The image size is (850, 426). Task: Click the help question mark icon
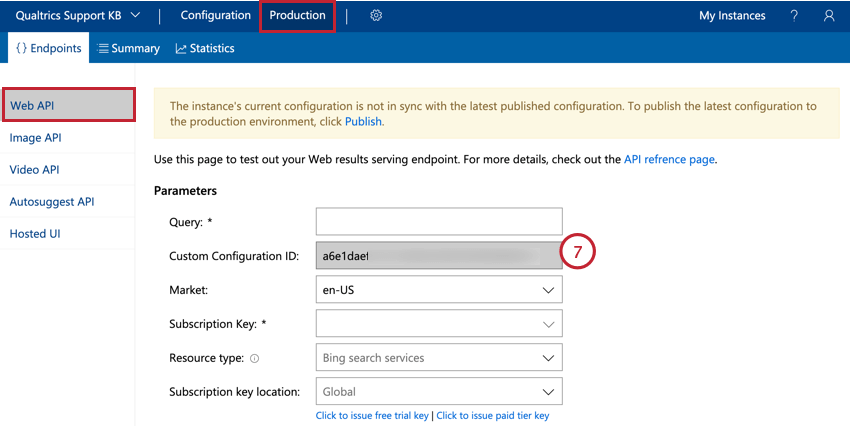click(x=794, y=16)
